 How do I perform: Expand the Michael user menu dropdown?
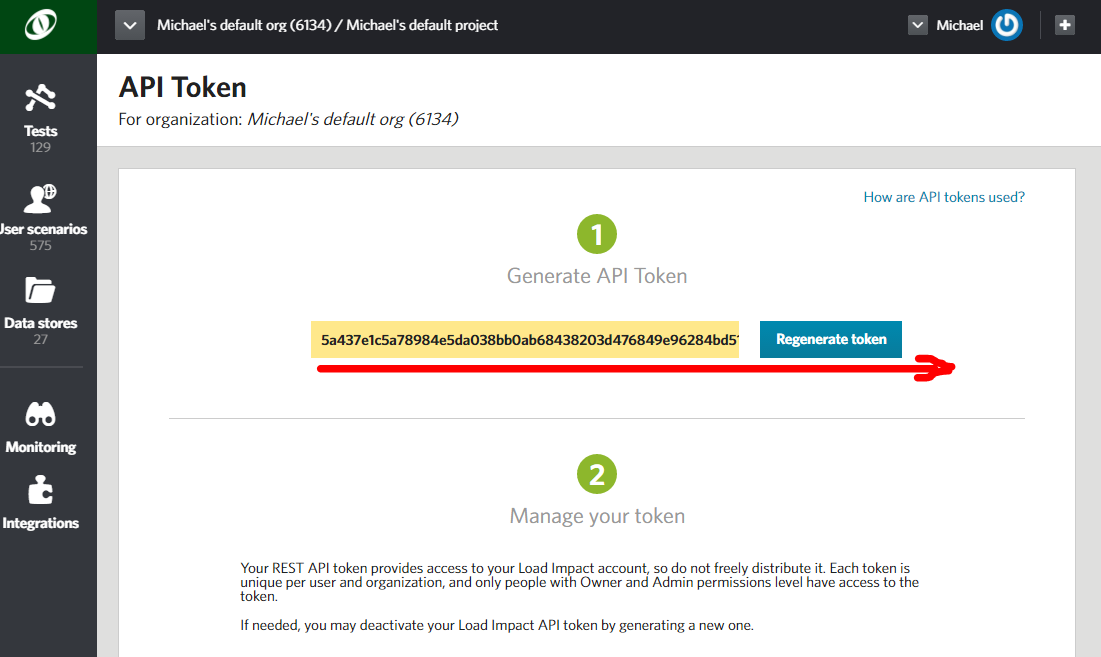tap(918, 25)
